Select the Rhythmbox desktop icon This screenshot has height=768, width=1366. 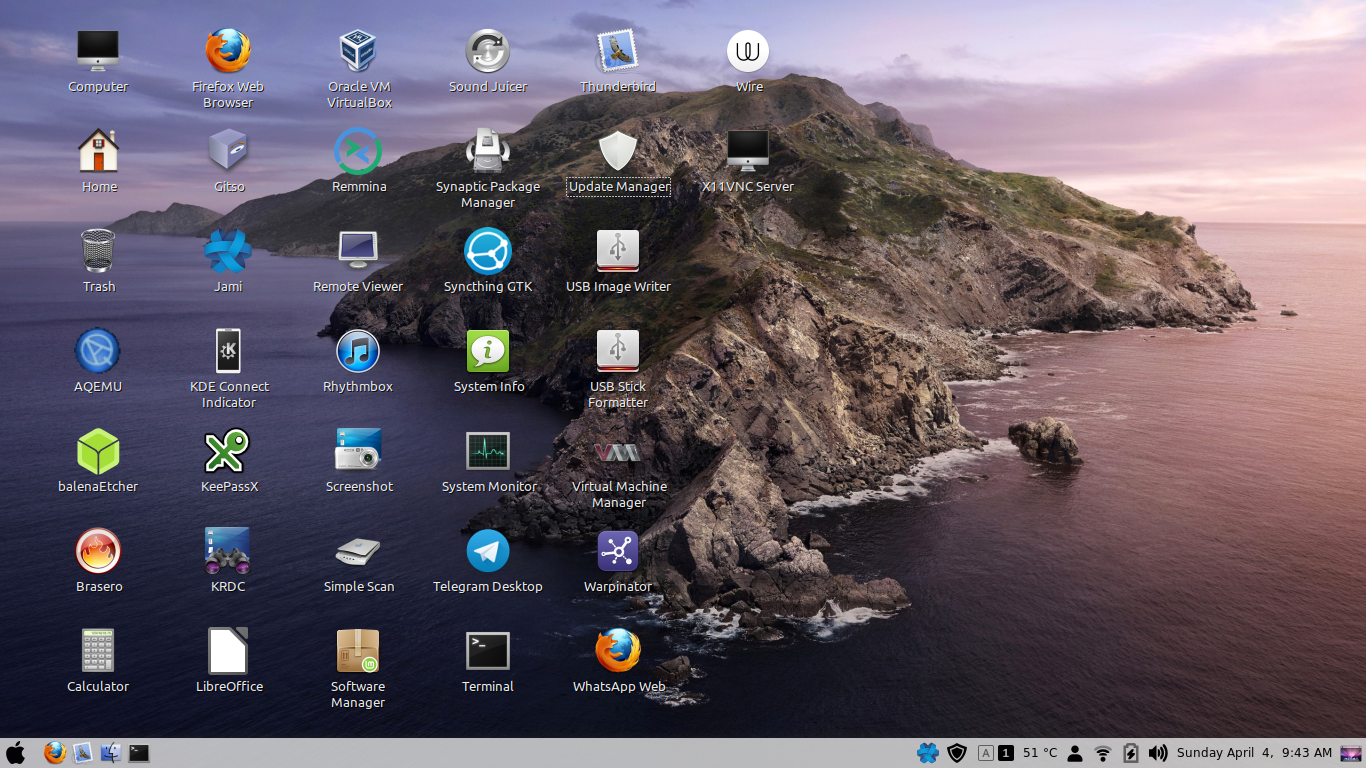pos(358,352)
